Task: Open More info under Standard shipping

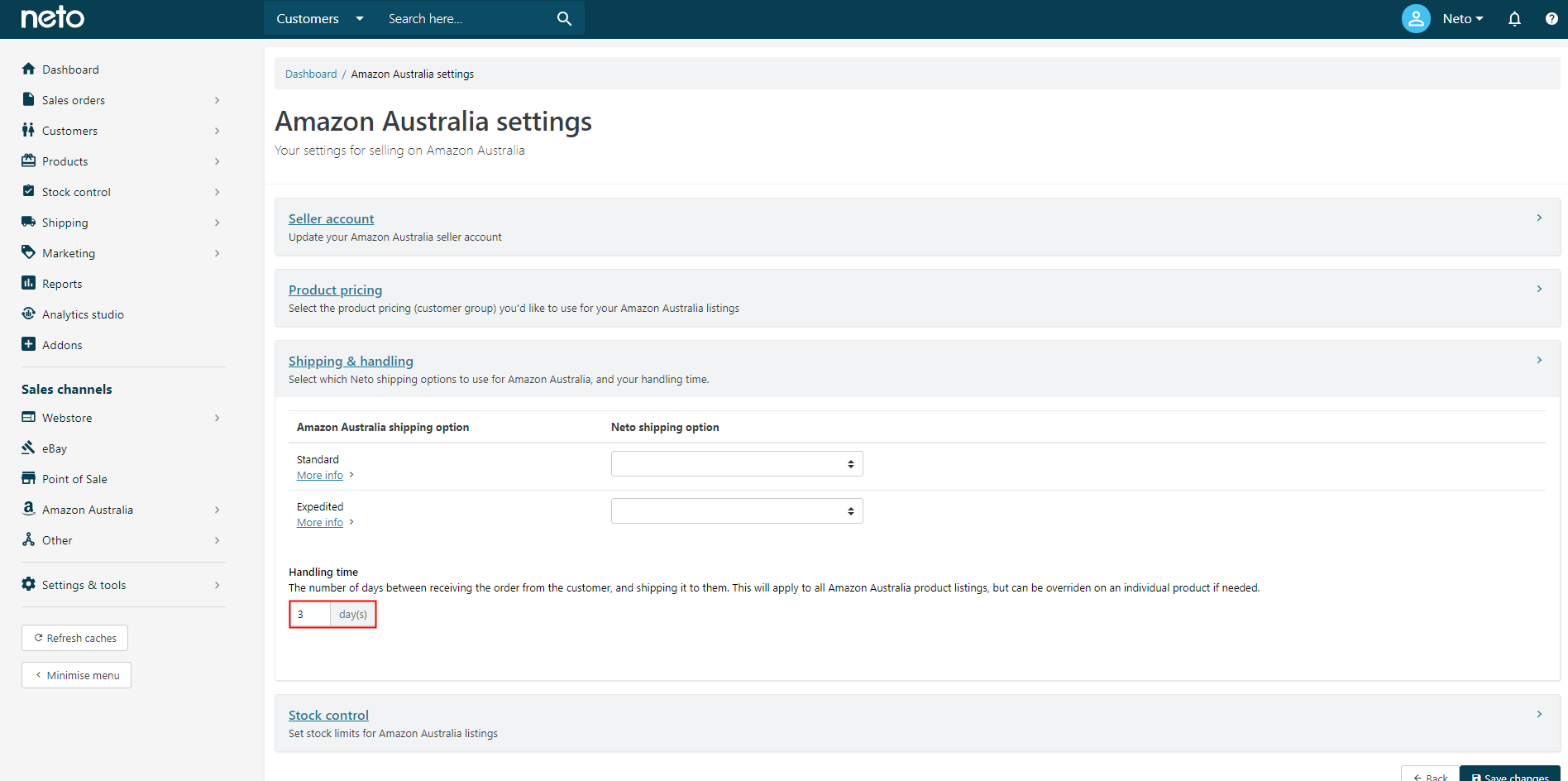Action: 320,476
